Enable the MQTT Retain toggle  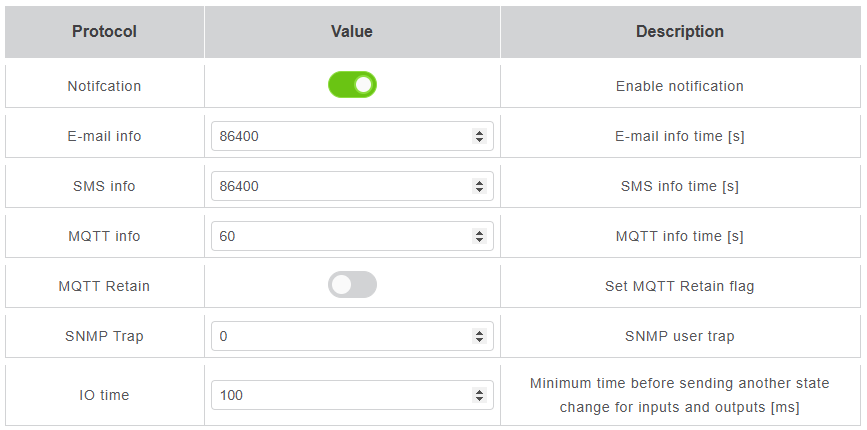352,285
